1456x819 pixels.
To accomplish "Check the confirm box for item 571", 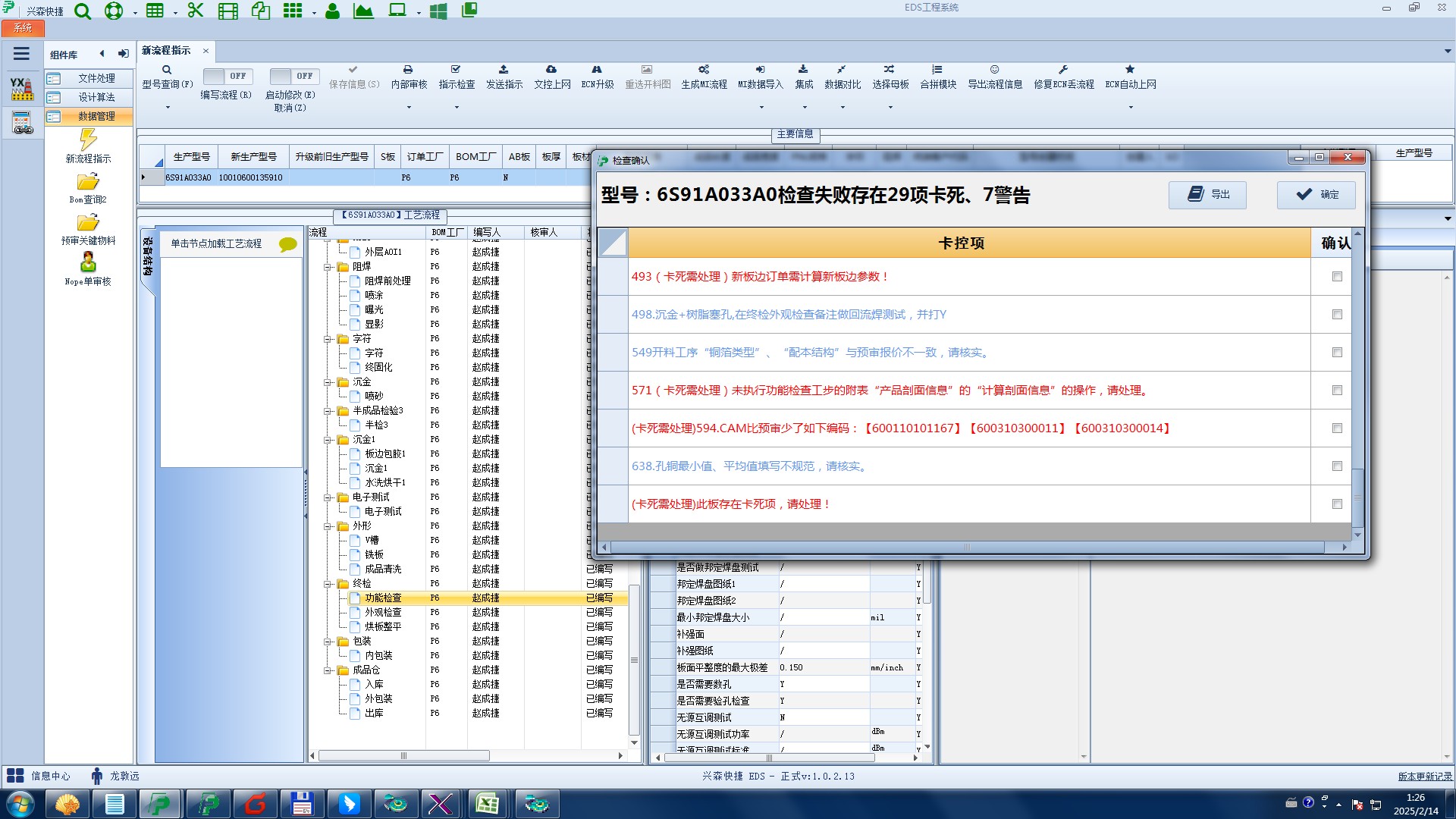I will (x=1337, y=391).
